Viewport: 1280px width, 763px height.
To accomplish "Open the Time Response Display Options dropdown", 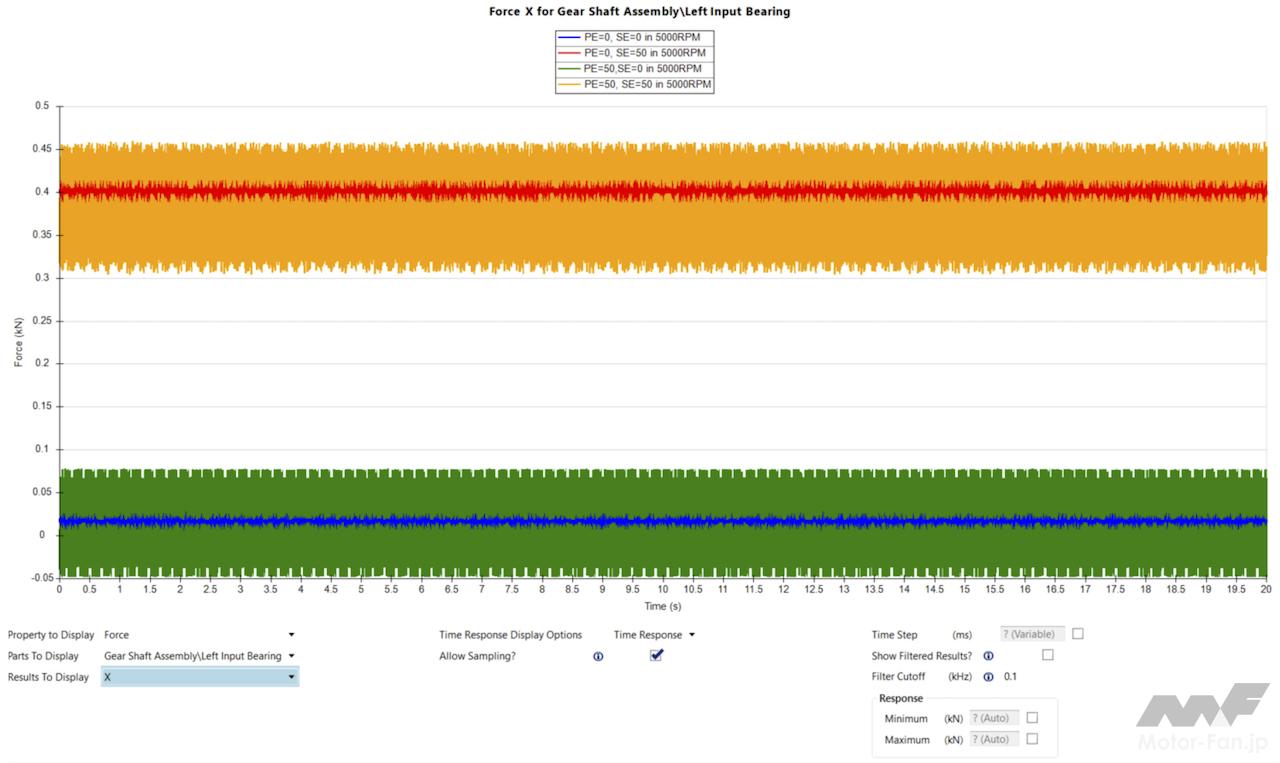I will click(x=655, y=635).
